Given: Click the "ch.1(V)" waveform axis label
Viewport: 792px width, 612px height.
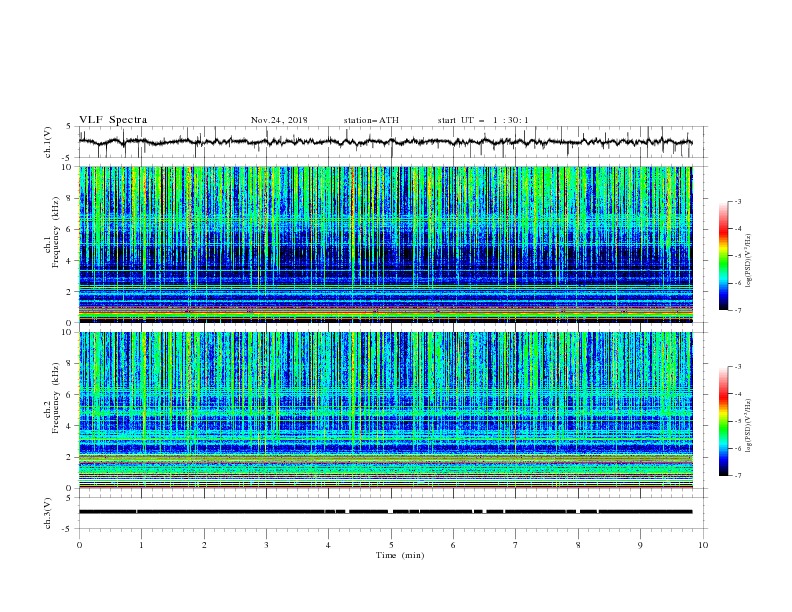Looking at the screenshot, I should coord(48,142).
